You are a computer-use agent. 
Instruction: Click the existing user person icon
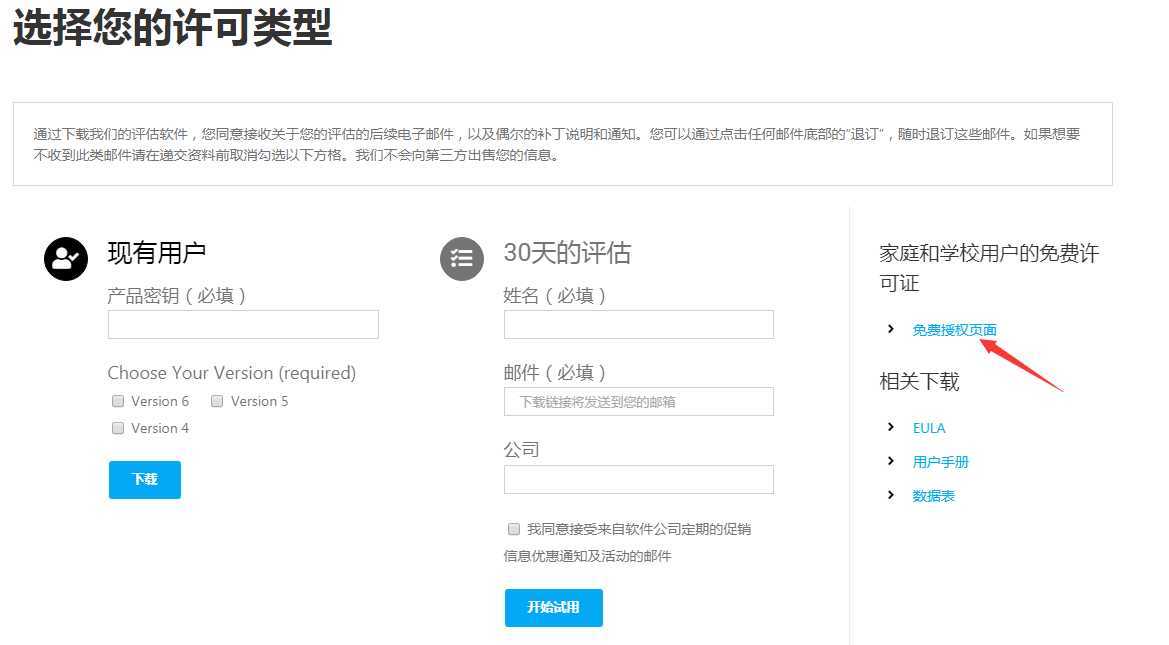tap(65, 259)
